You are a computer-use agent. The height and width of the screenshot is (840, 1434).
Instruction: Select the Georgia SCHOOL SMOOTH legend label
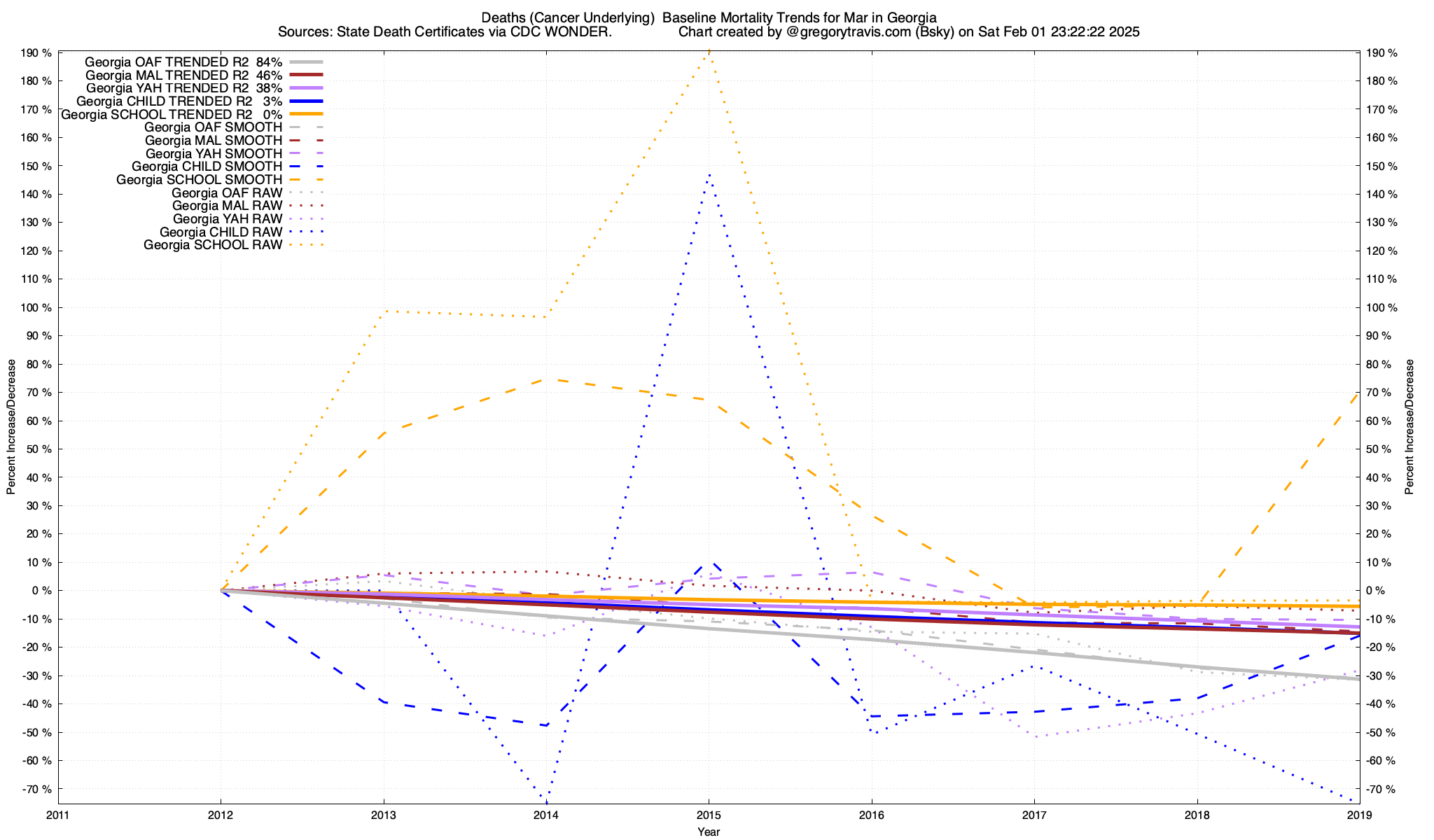pos(199,180)
